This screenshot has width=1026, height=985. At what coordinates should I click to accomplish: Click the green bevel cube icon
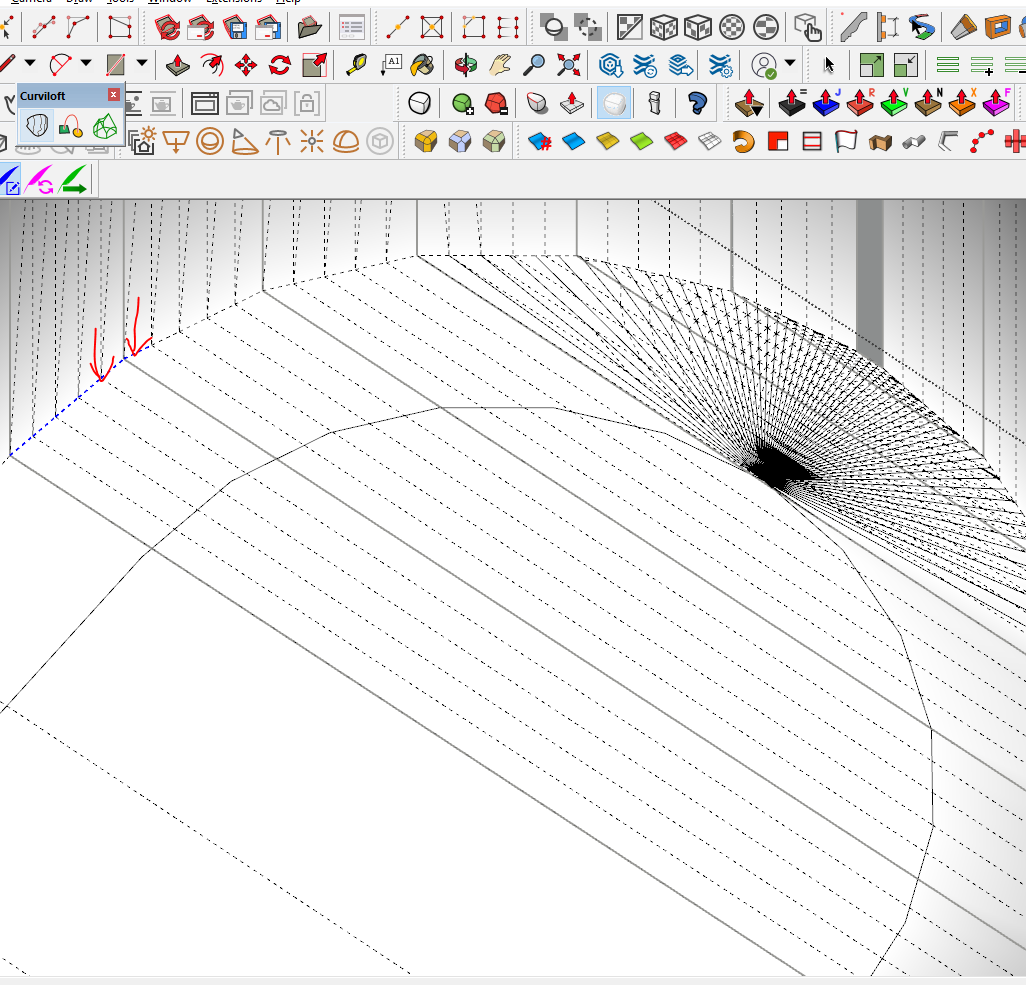tap(494, 141)
